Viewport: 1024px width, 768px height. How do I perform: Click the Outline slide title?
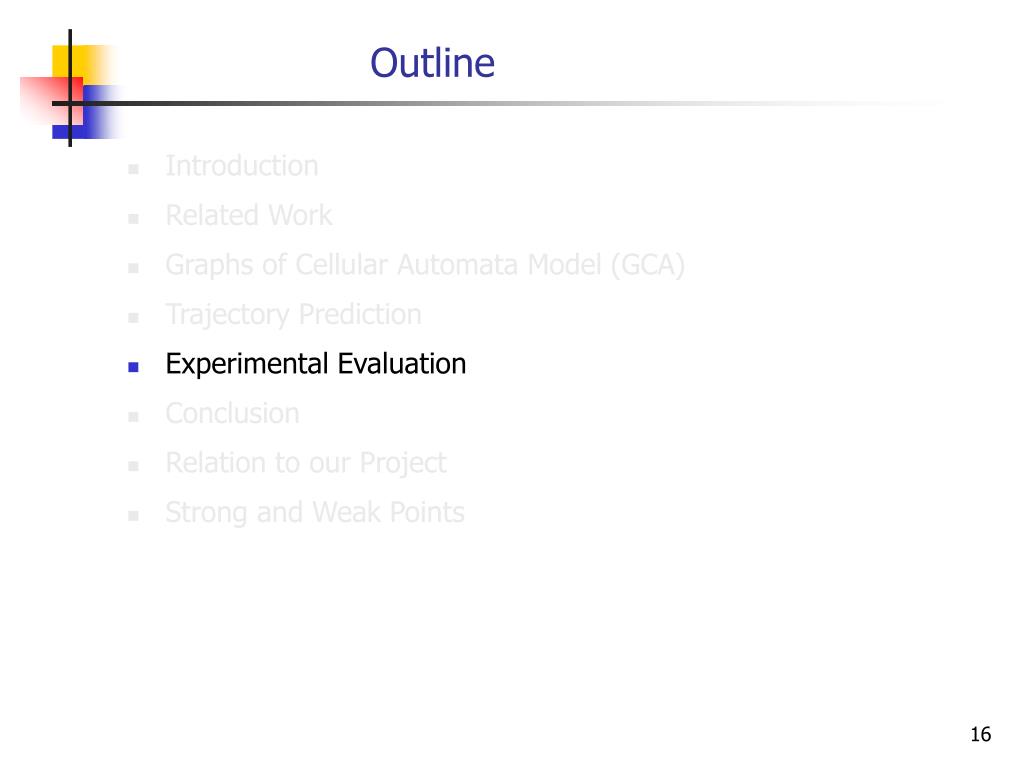coord(432,63)
